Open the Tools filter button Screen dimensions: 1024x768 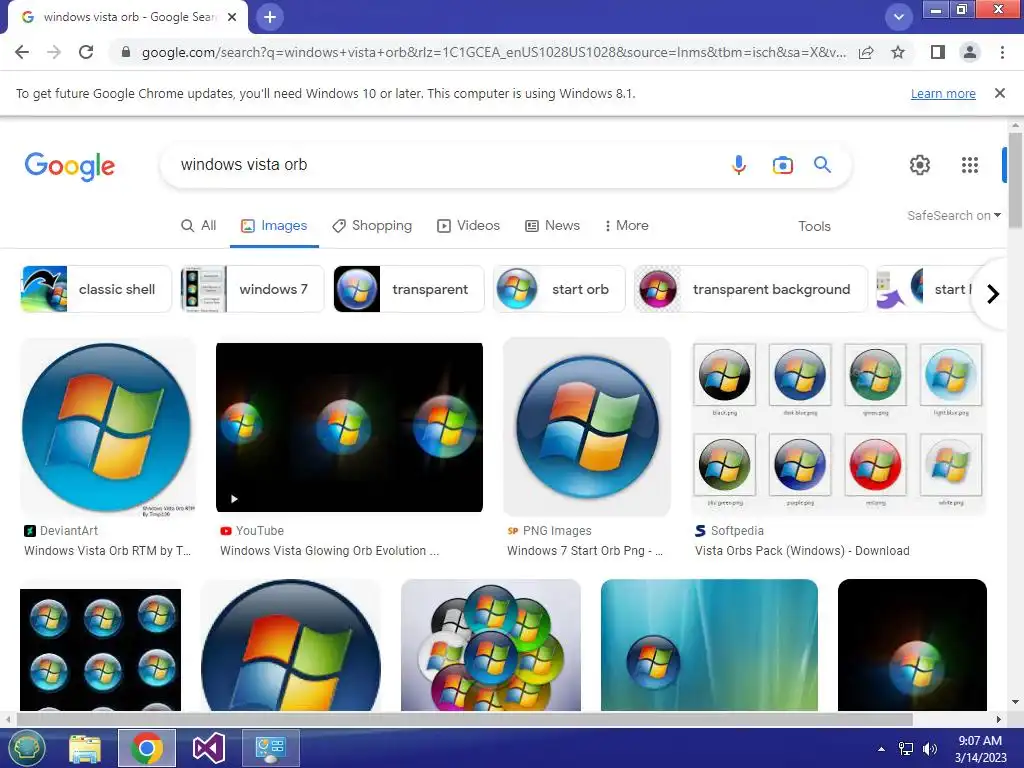tap(814, 226)
